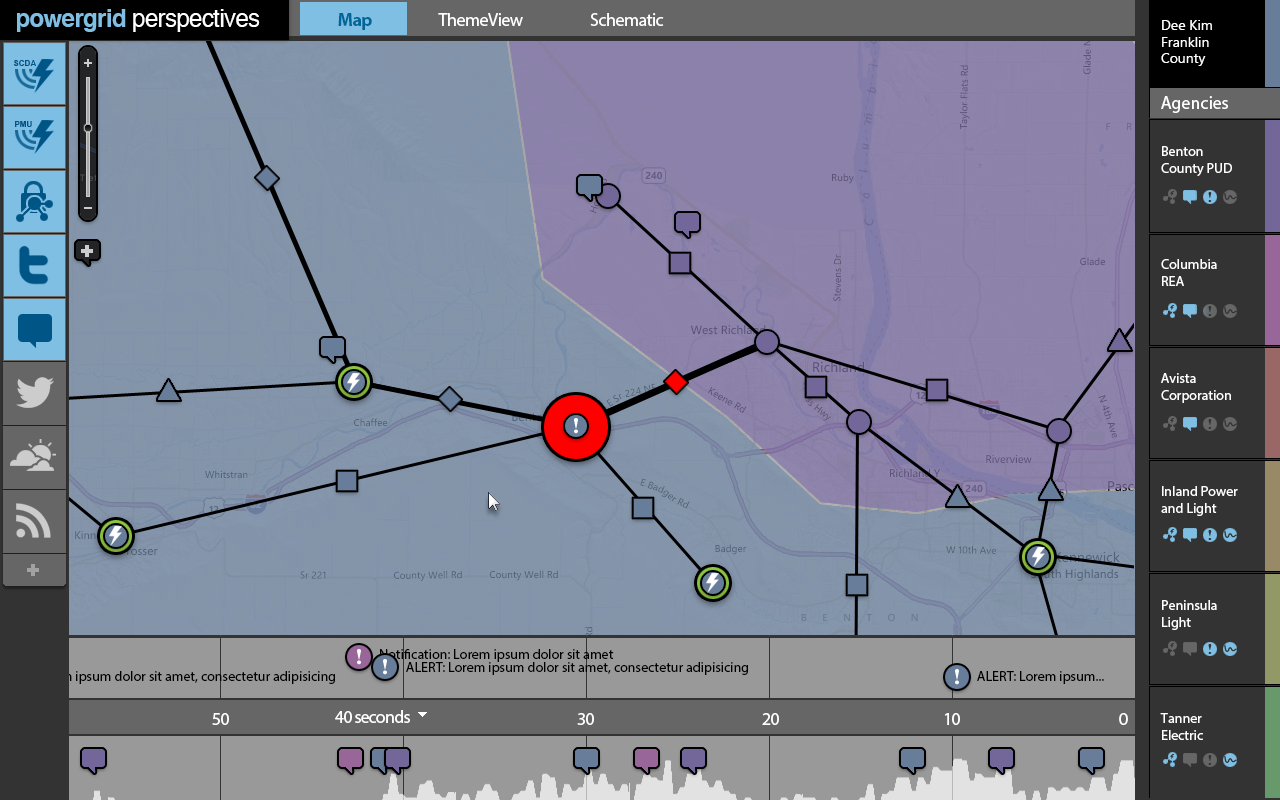Zoom in with the map plus button
The width and height of the screenshot is (1280, 800).
pyautogui.click(x=88, y=63)
